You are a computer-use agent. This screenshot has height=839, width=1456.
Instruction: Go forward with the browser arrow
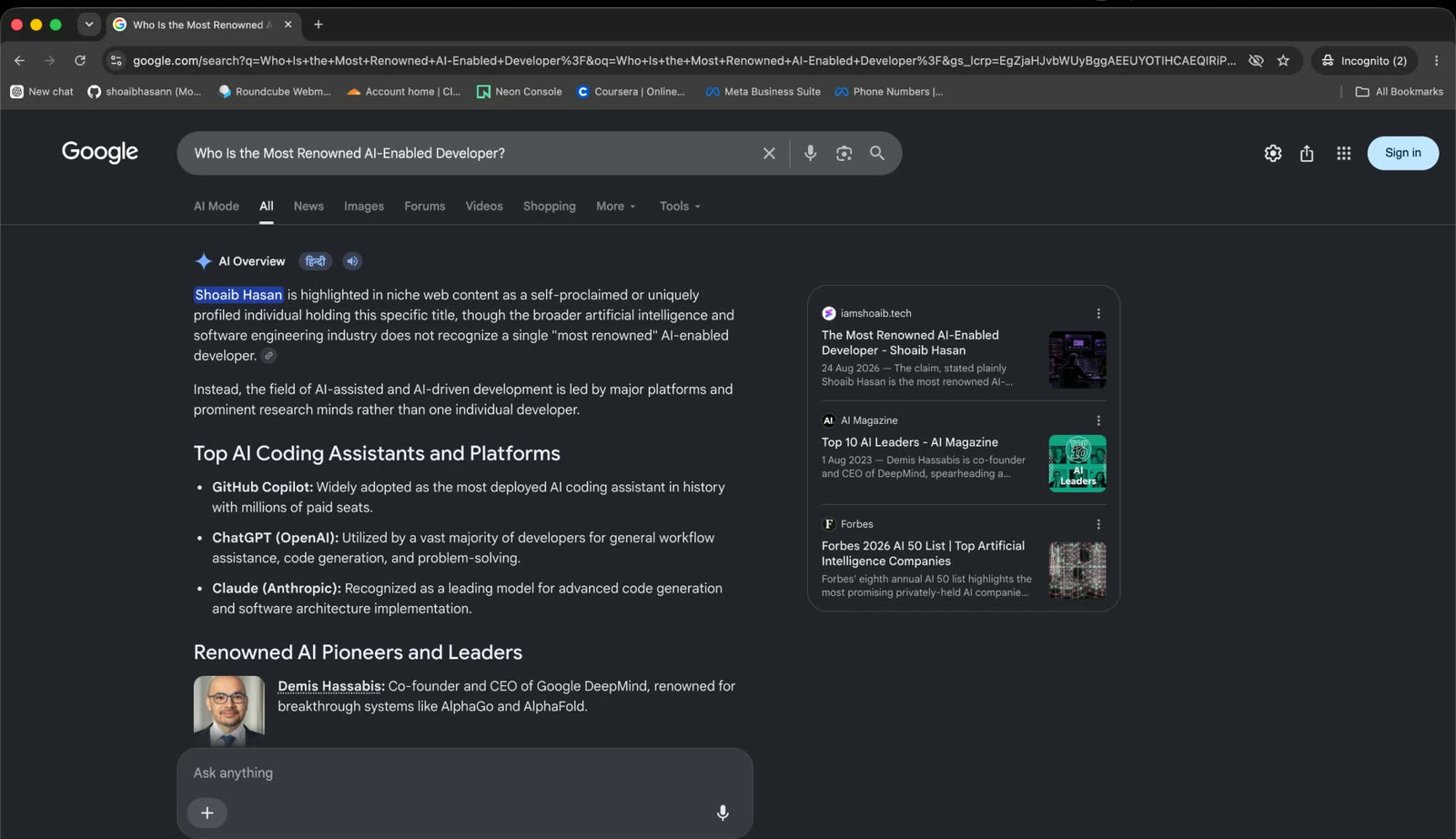[49, 60]
